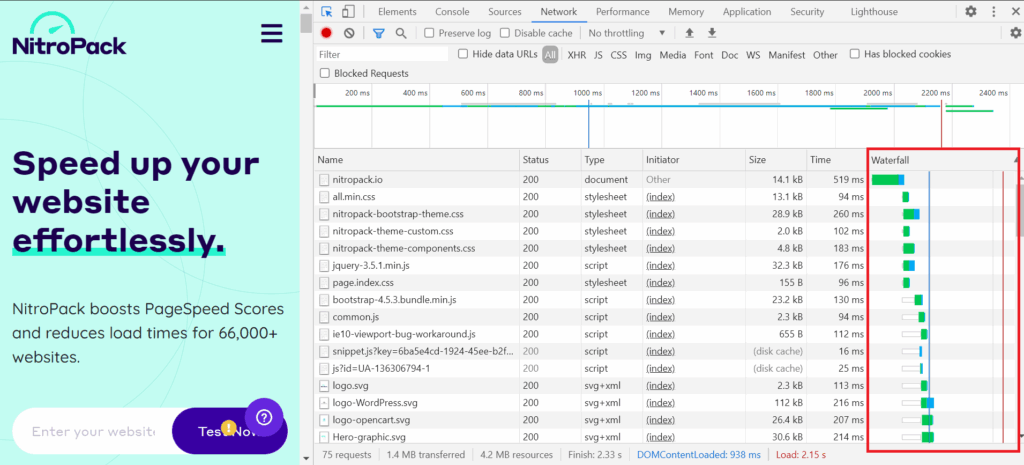This screenshot has width=1024, height=465.
Task: Click Waterfall column sort arrow
Action: [1016, 159]
